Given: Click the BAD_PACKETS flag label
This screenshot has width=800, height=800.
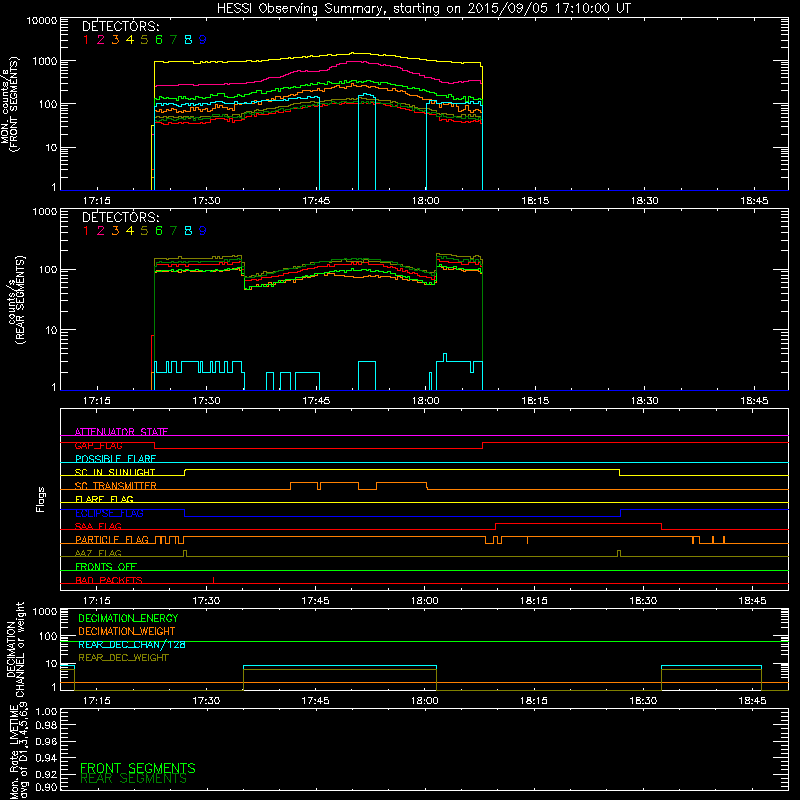Looking at the screenshot, I should tap(109, 580).
